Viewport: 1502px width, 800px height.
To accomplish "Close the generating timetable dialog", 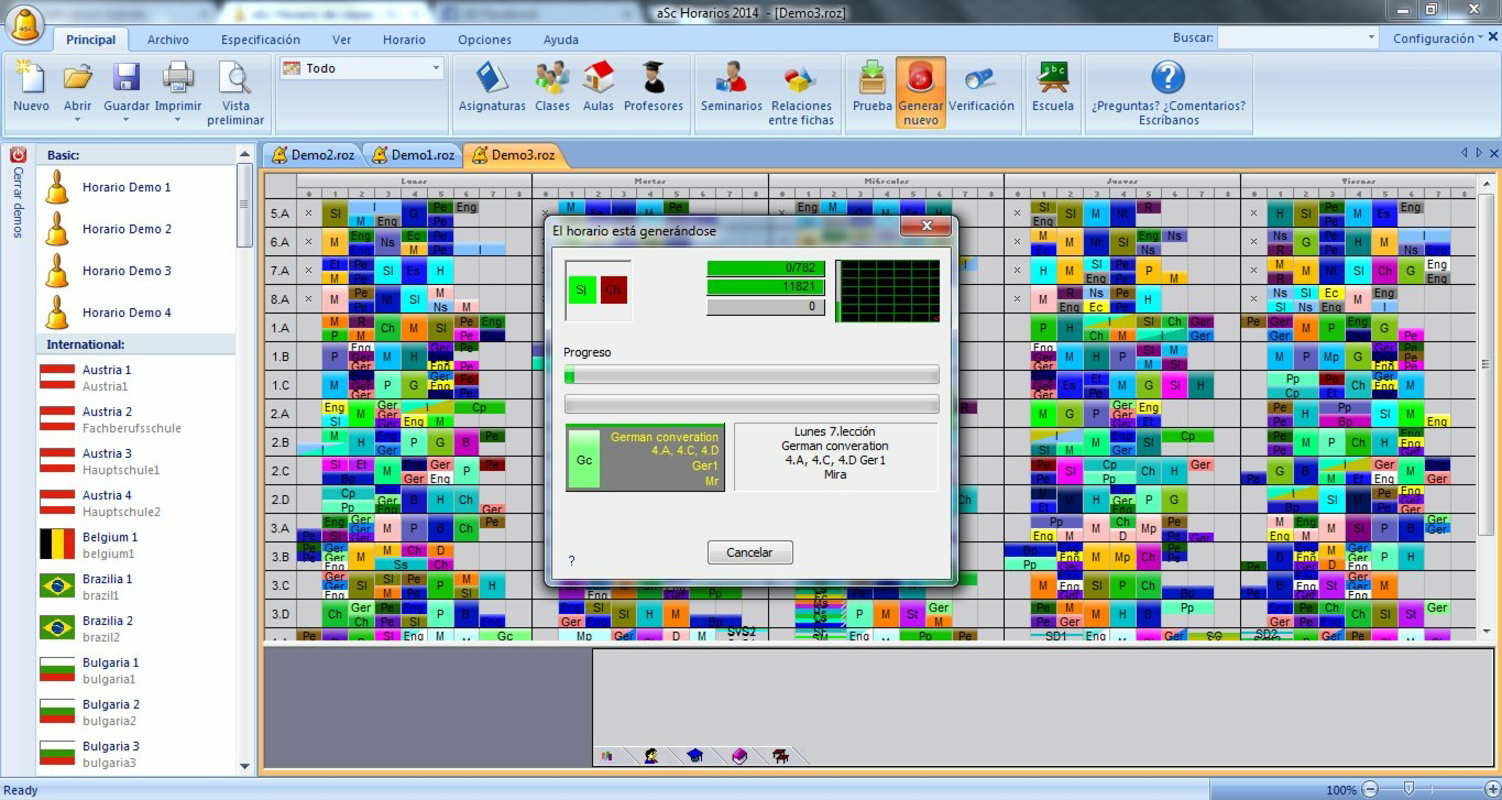I will point(926,226).
